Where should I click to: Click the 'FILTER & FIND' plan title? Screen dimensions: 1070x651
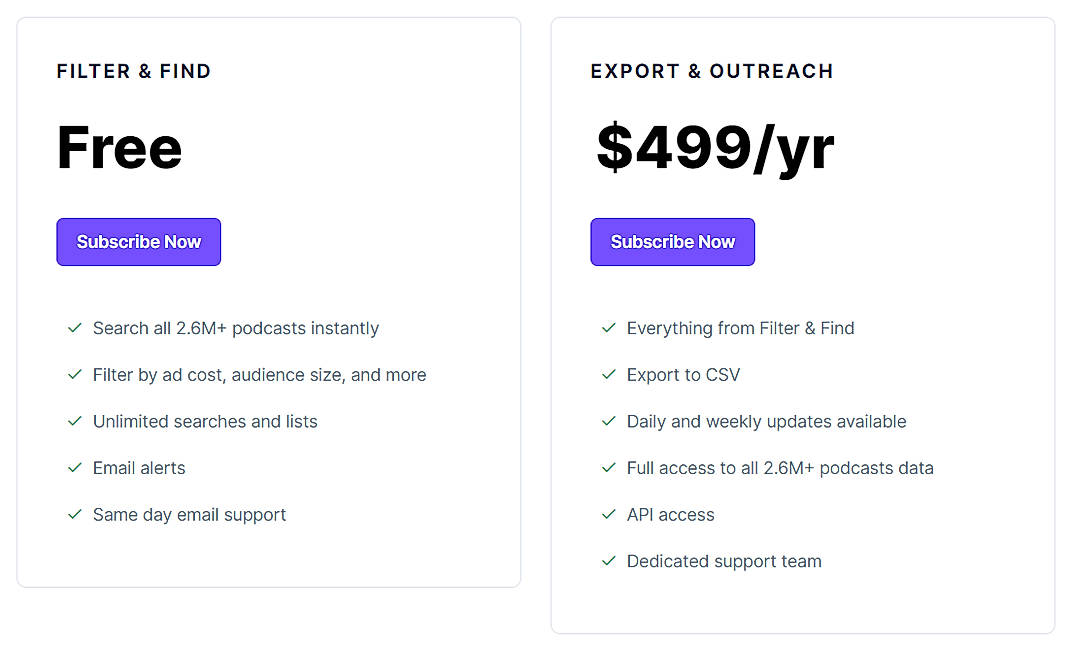133,71
